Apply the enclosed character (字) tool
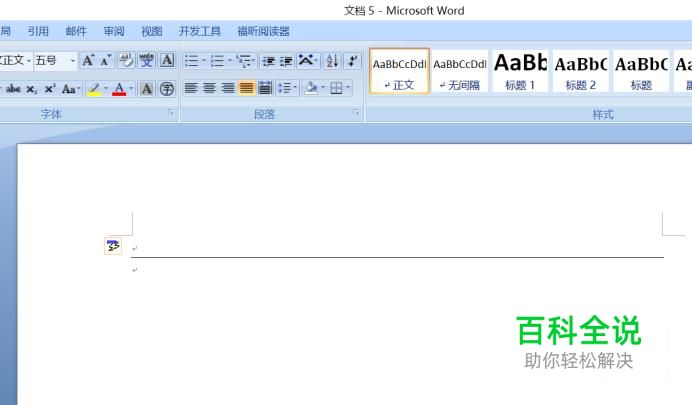Viewport: 692px width, 405px height. [x=167, y=89]
